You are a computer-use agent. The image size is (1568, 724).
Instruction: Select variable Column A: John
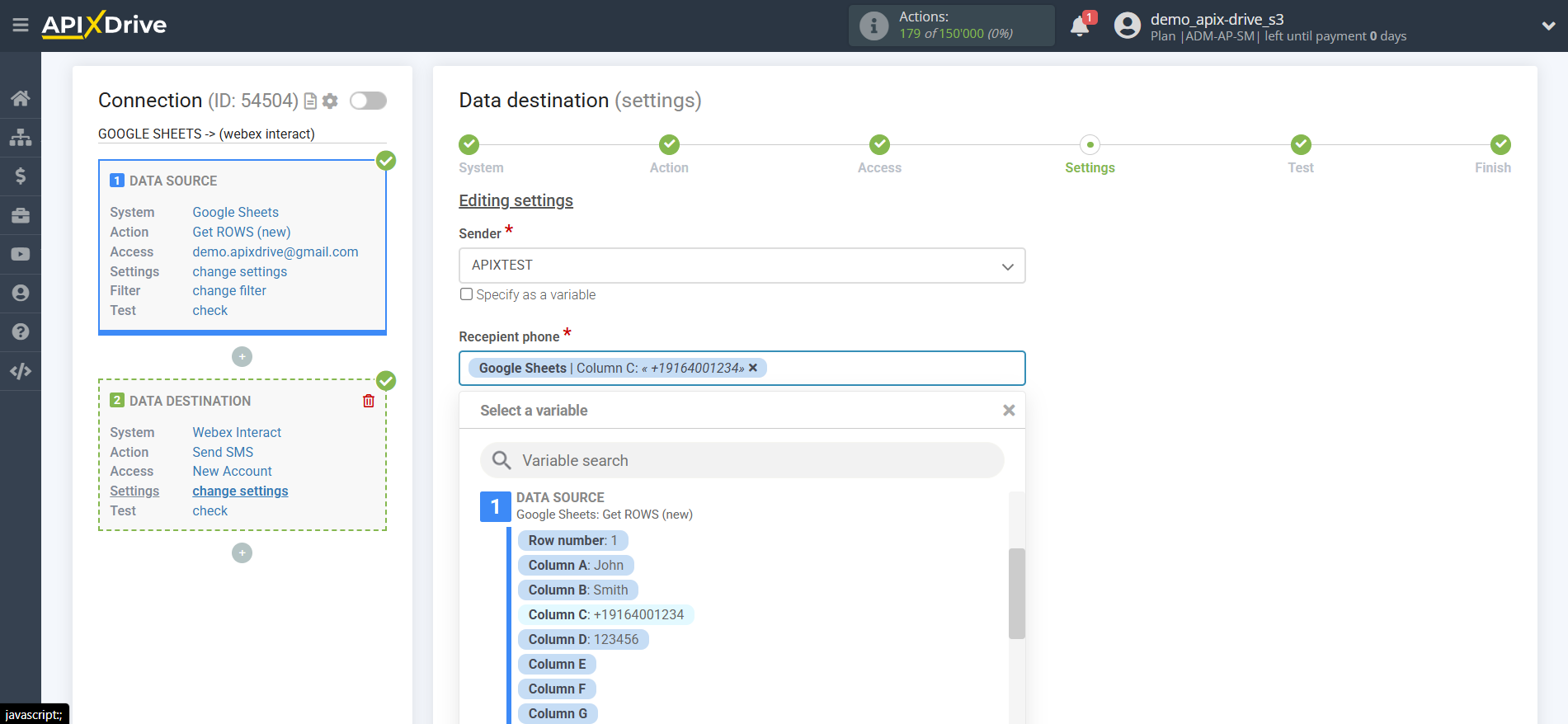click(x=576, y=565)
